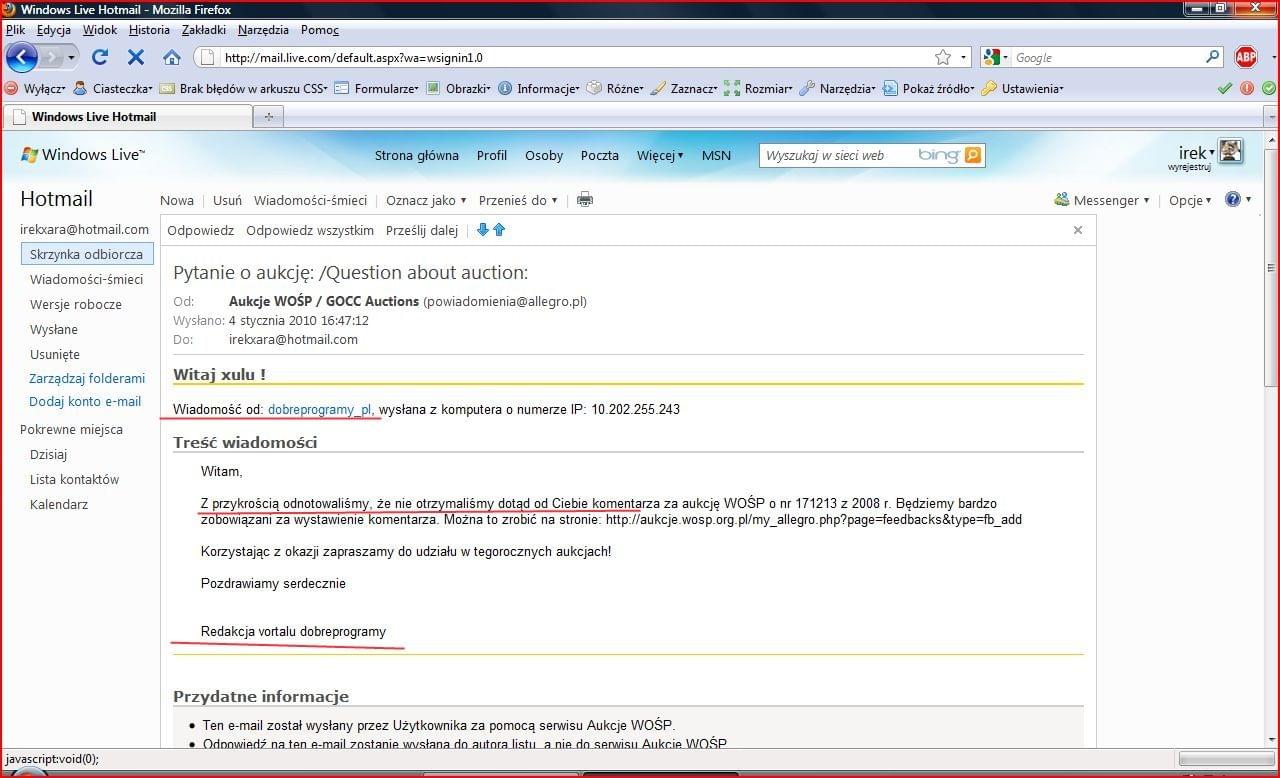Click the blue help question mark icon
The width and height of the screenshot is (1280, 778).
point(1233,199)
